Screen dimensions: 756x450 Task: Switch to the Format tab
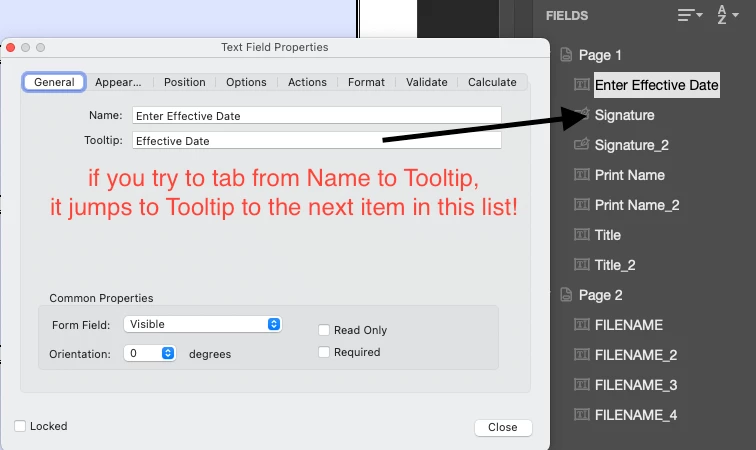point(366,82)
